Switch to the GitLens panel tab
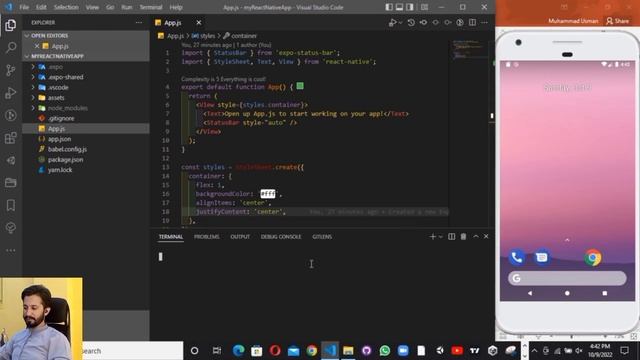This screenshot has width=640, height=360. pos(322,237)
